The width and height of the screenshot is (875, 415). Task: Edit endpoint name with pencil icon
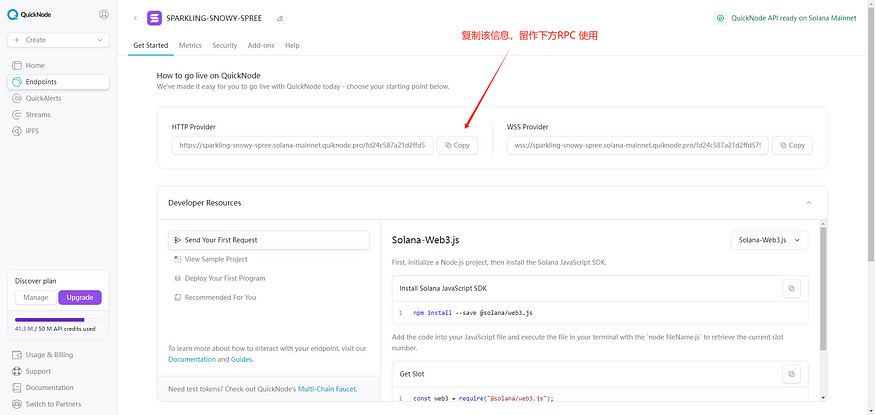(x=280, y=18)
